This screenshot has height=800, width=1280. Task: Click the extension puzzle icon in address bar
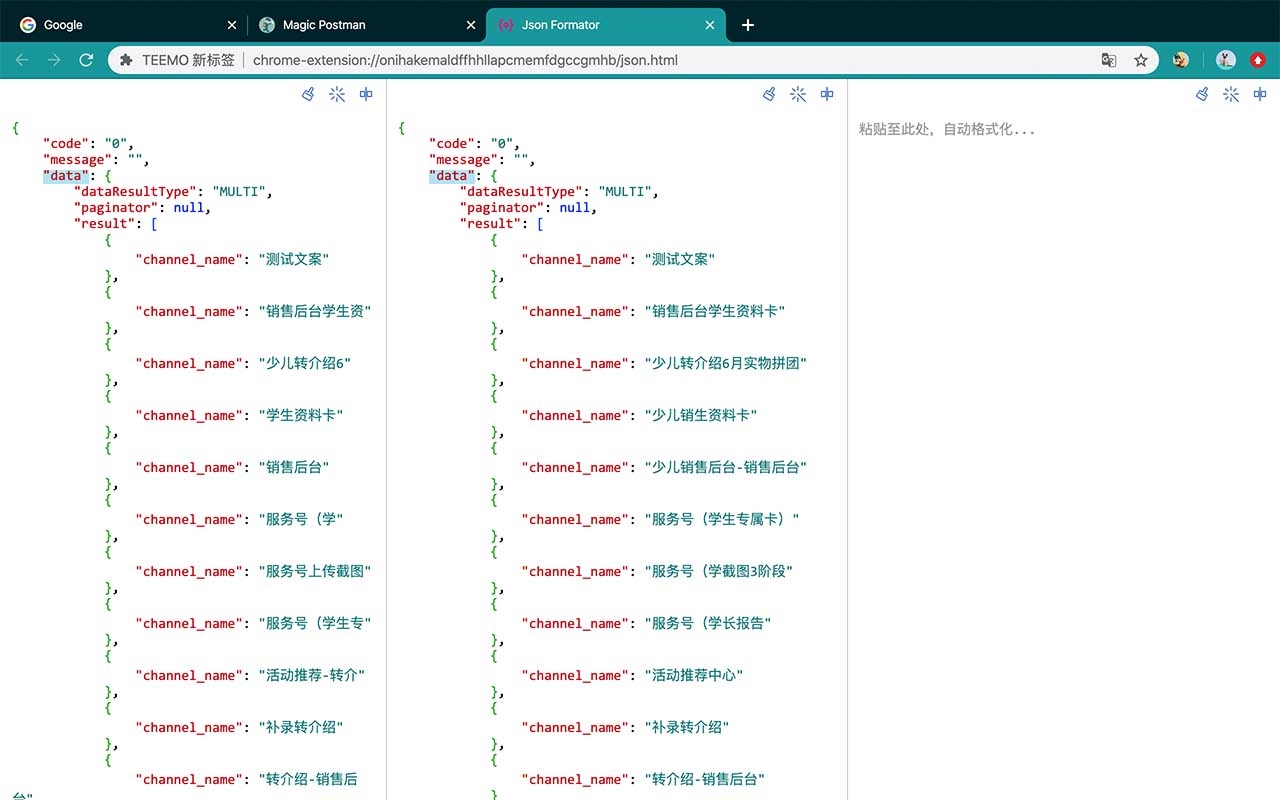pyautogui.click(x=126, y=60)
